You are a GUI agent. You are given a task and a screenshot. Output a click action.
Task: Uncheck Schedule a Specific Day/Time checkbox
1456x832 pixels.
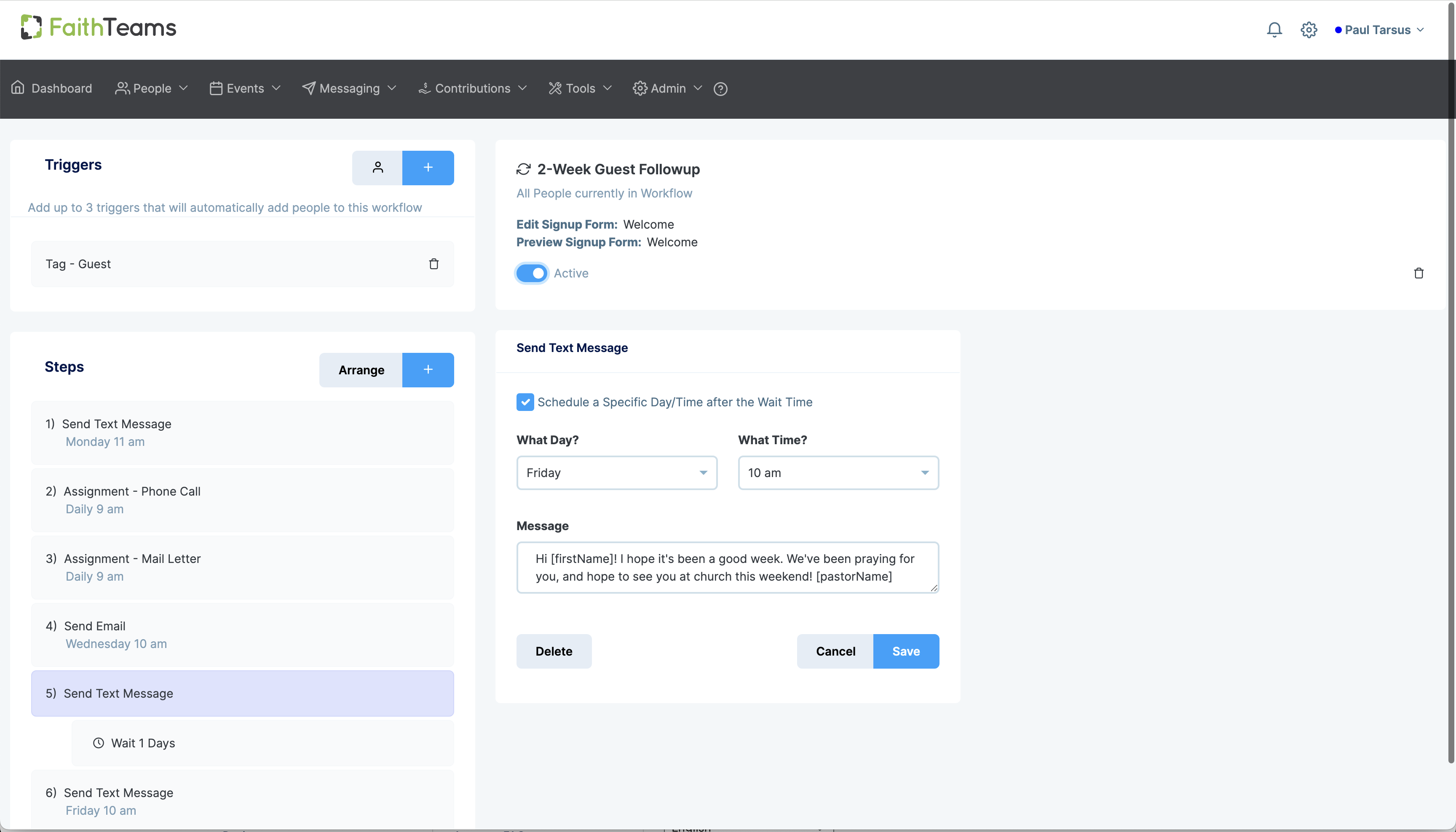(x=525, y=402)
